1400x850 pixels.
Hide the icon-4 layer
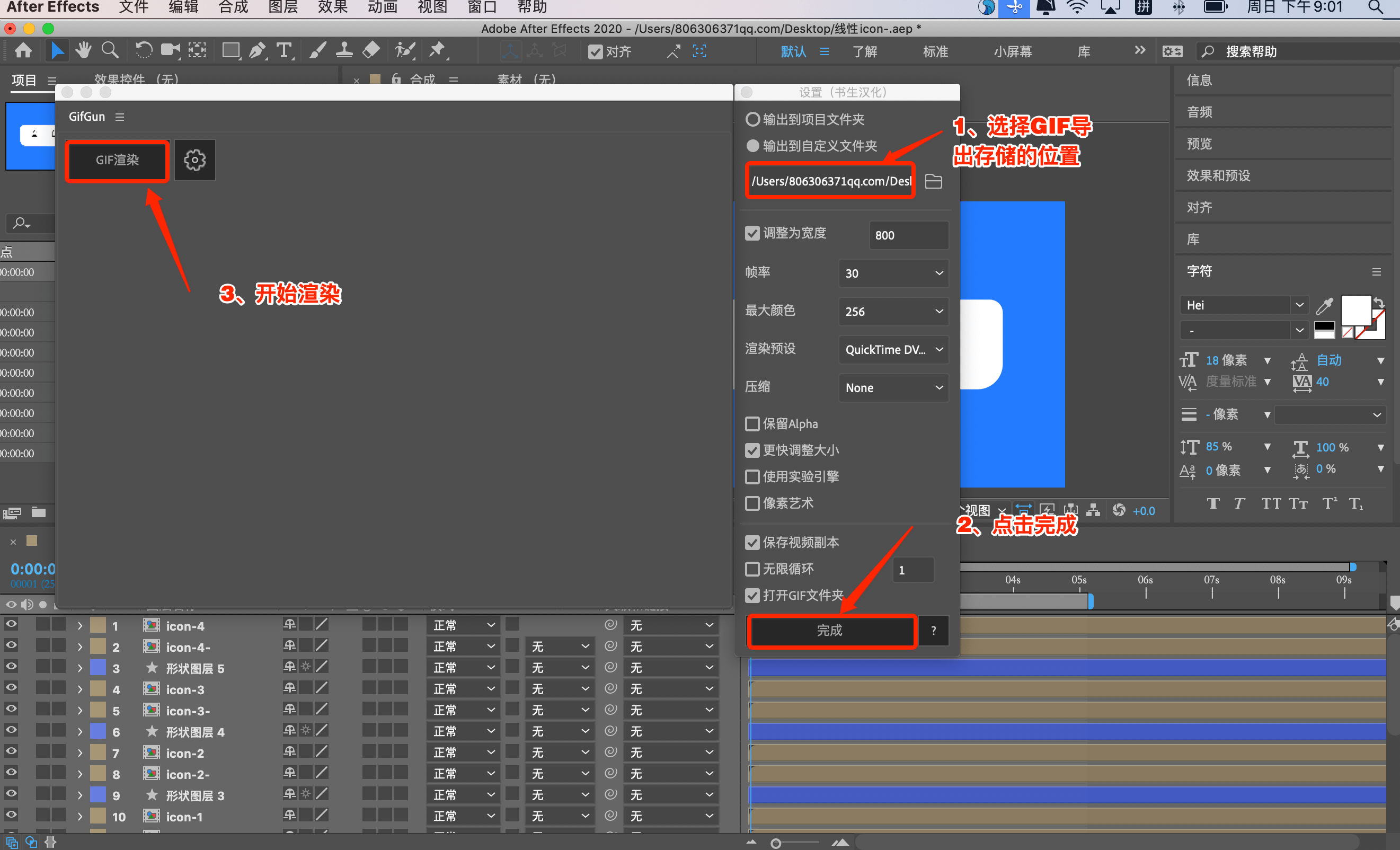click(x=11, y=624)
